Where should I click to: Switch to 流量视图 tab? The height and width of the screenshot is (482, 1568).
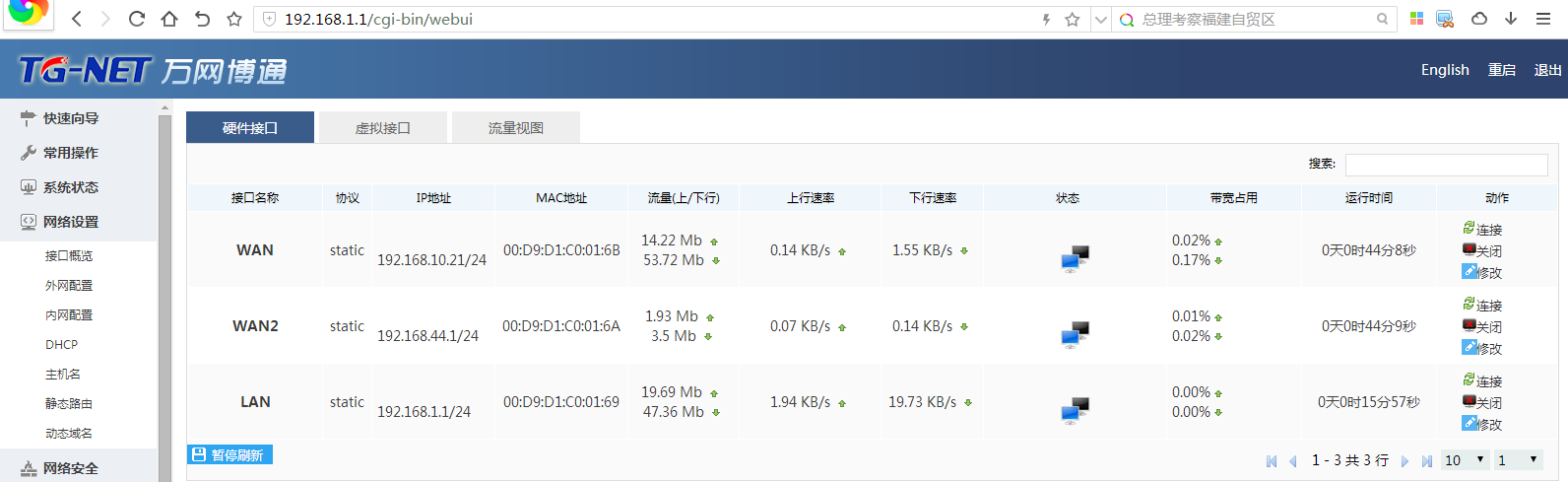click(516, 128)
